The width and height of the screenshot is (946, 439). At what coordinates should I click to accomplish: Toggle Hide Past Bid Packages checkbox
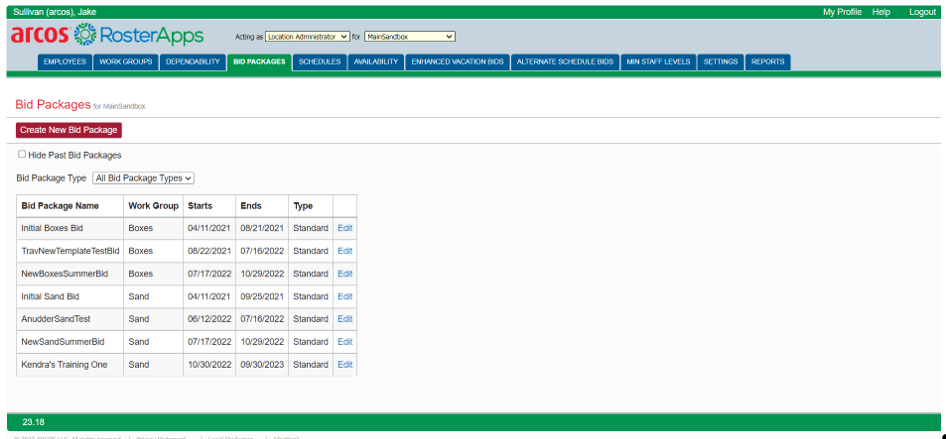pyautogui.click(x=22, y=155)
